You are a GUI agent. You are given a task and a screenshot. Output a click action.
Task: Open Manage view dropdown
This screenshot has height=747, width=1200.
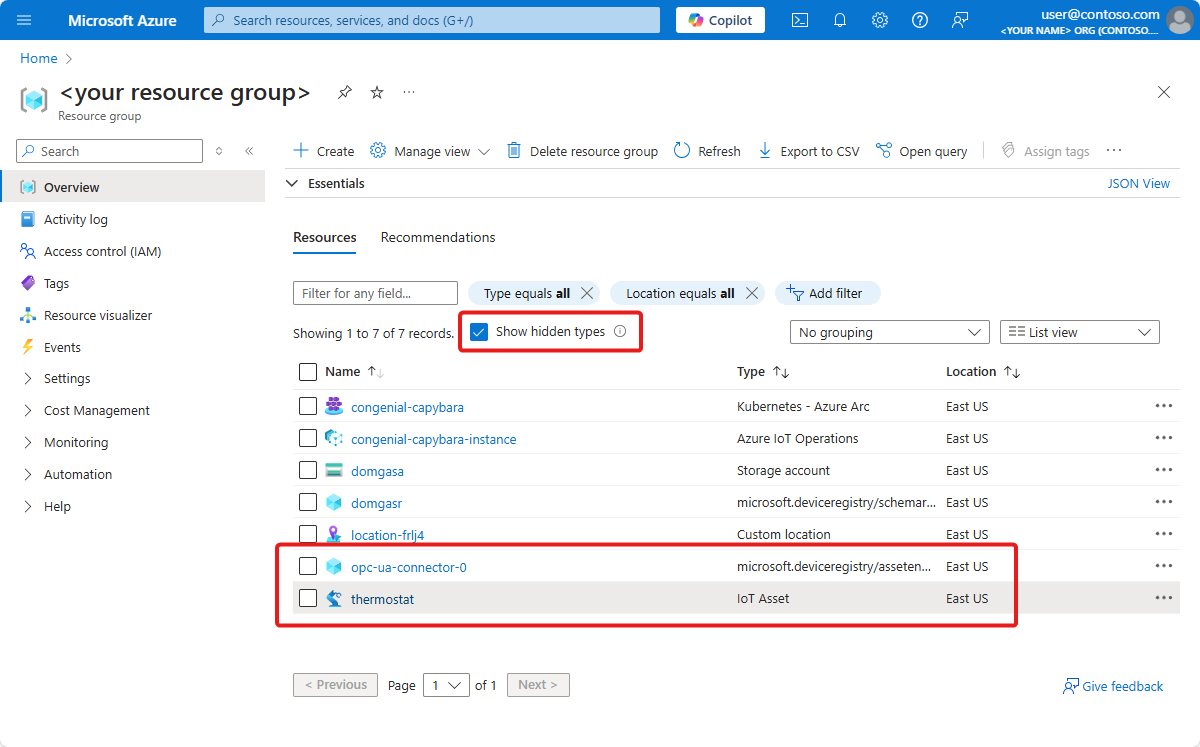pyautogui.click(x=430, y=151)
